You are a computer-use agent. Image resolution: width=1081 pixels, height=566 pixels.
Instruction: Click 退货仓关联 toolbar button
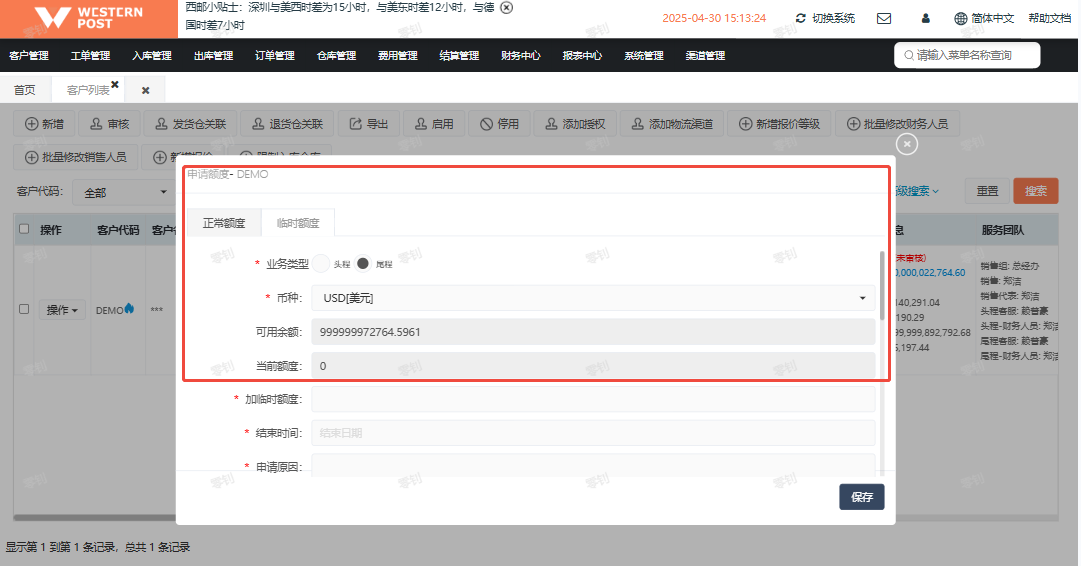click(x=287, y=124)
